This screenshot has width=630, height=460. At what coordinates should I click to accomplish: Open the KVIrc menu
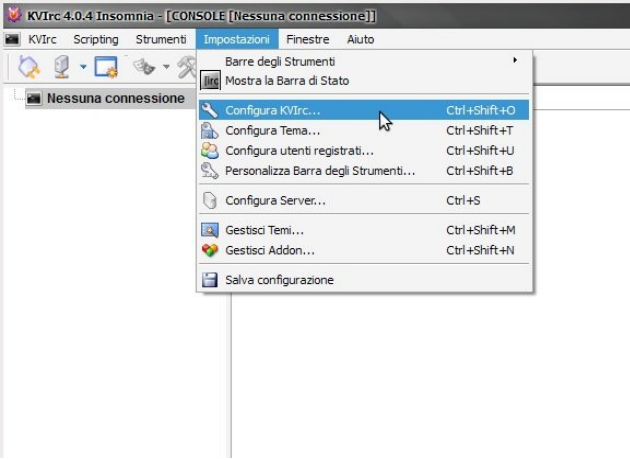click(x=42, y=39)
